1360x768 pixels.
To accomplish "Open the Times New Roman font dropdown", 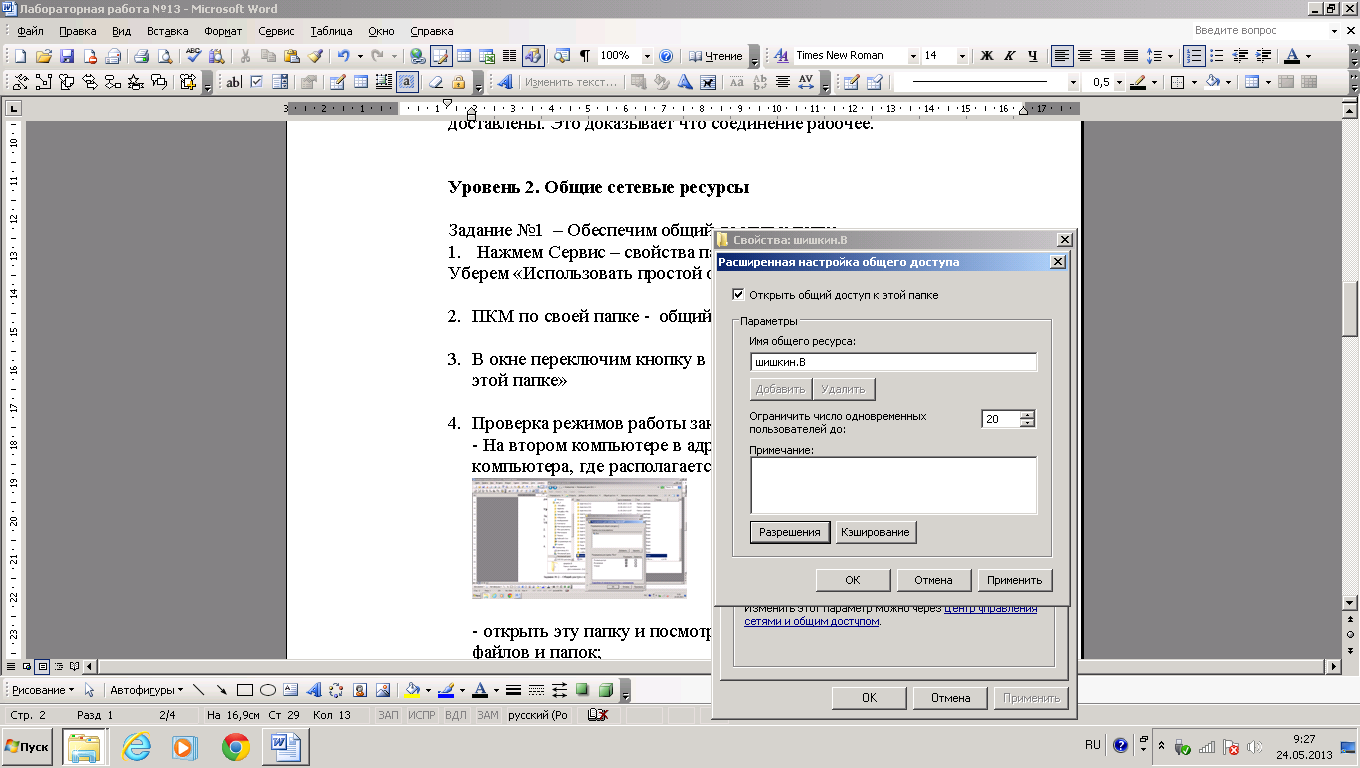I will (913, 56).
